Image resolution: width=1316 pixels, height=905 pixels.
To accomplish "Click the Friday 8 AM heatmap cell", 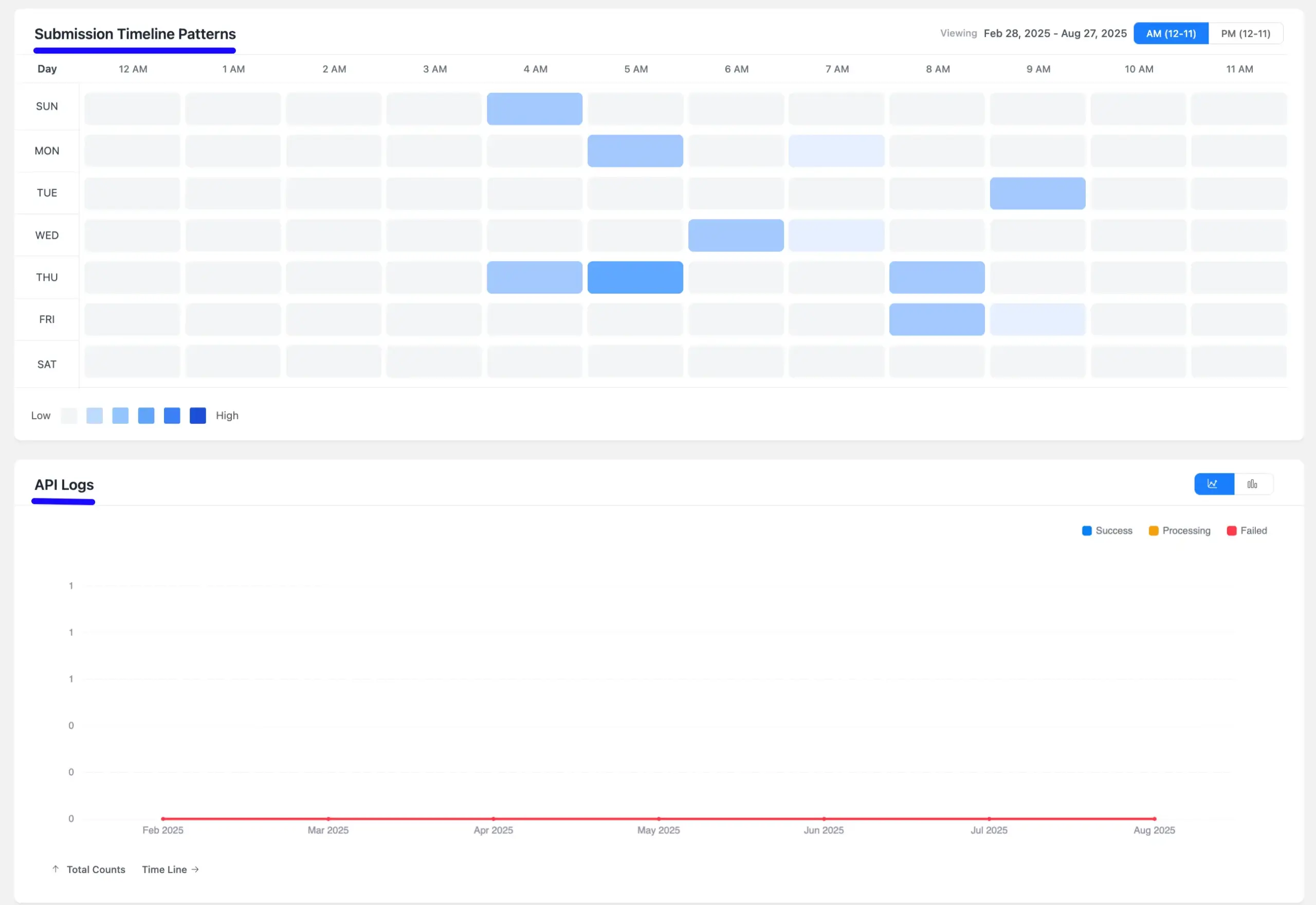I will point(937,319).
